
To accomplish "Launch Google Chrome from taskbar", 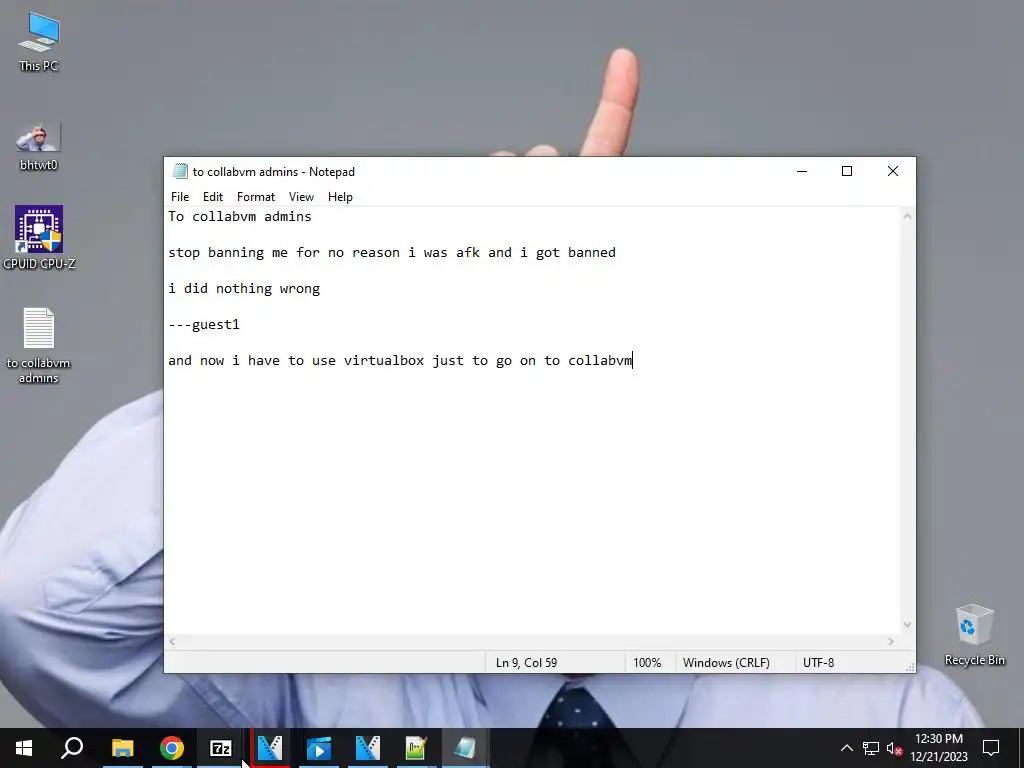I will [172, 748].
